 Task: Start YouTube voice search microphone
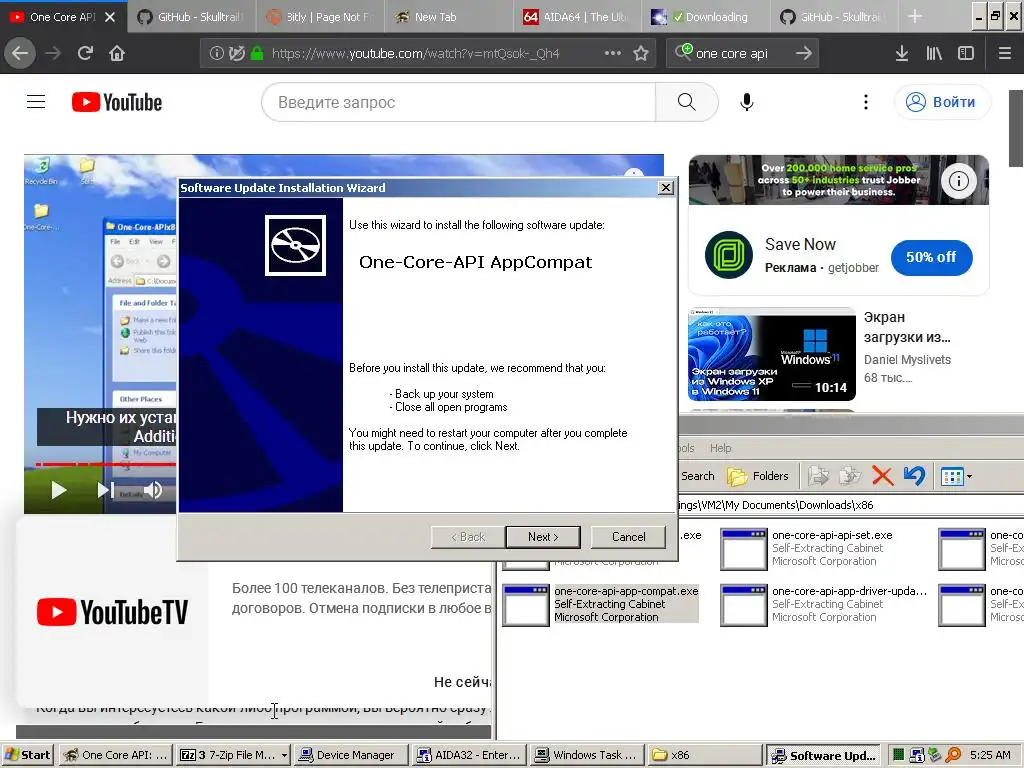(x=747, y=102)
